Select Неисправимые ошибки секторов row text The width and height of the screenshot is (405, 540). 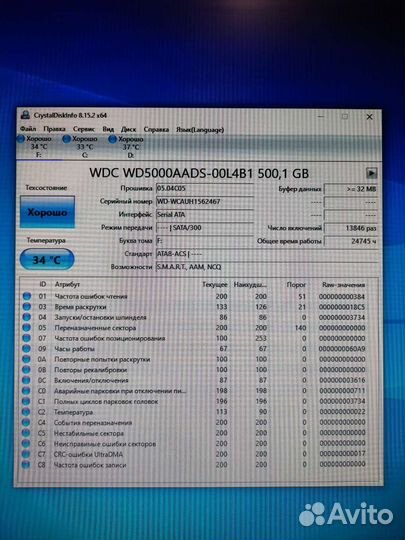coord(105,444)
